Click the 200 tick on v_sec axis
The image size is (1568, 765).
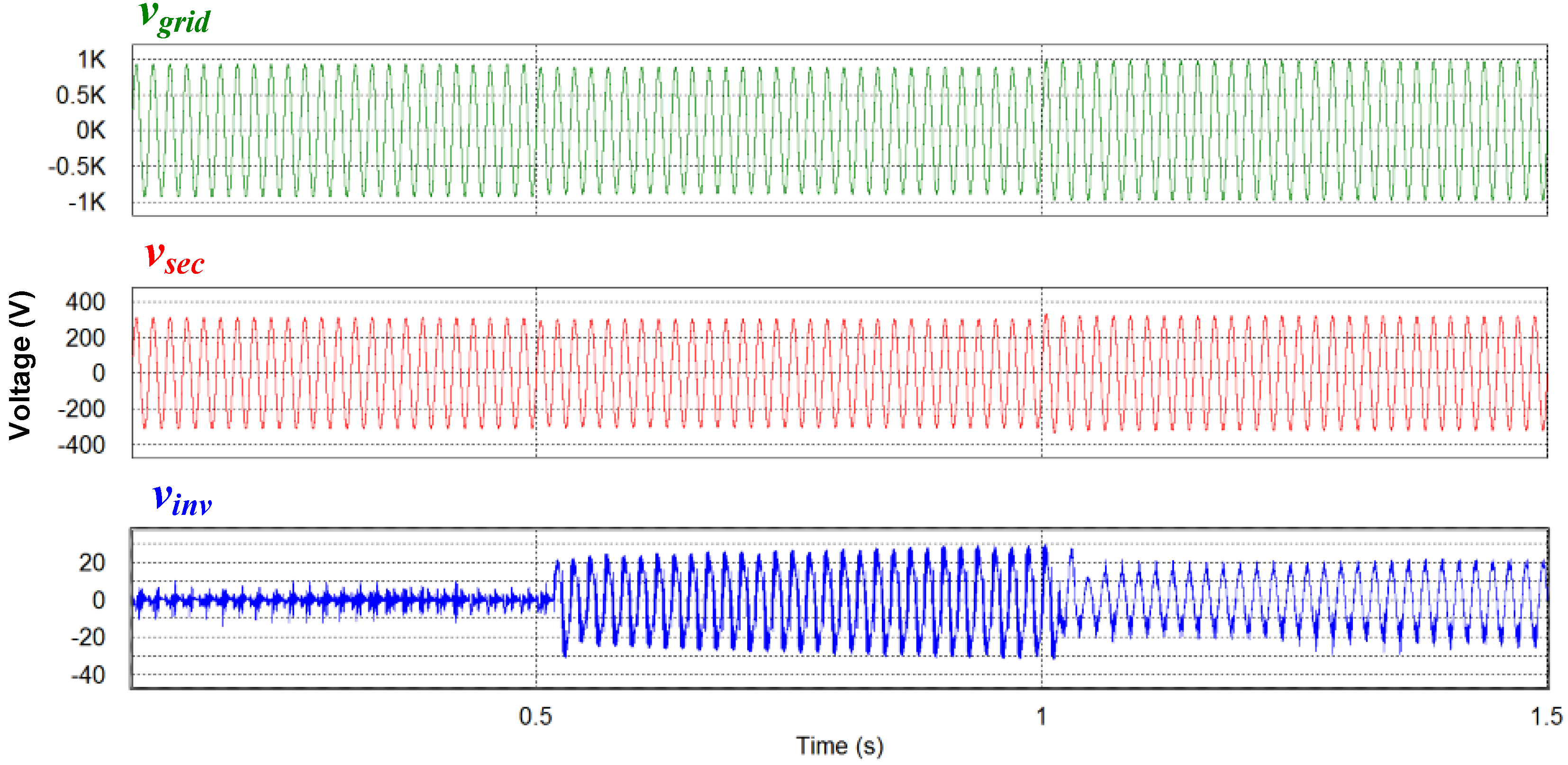(85, 338)
